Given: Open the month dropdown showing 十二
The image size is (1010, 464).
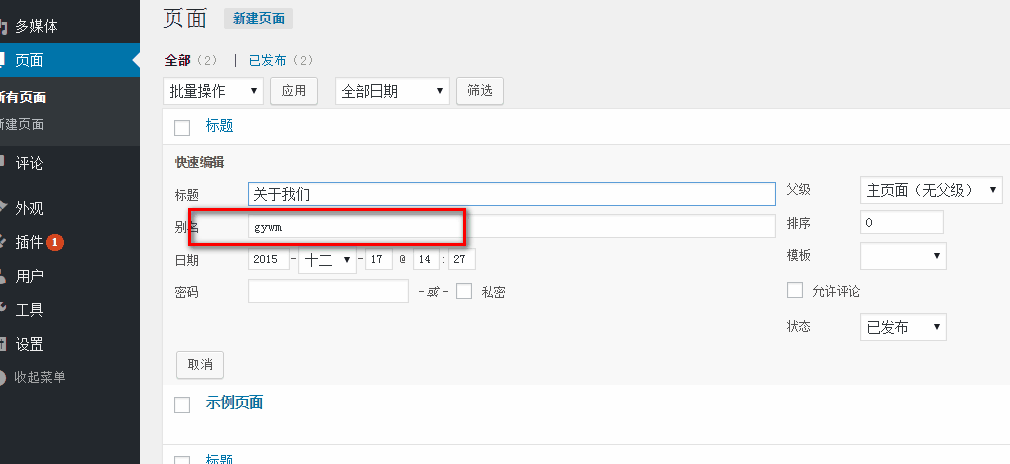Looking at the screenshot, I should tap(327, 260).
